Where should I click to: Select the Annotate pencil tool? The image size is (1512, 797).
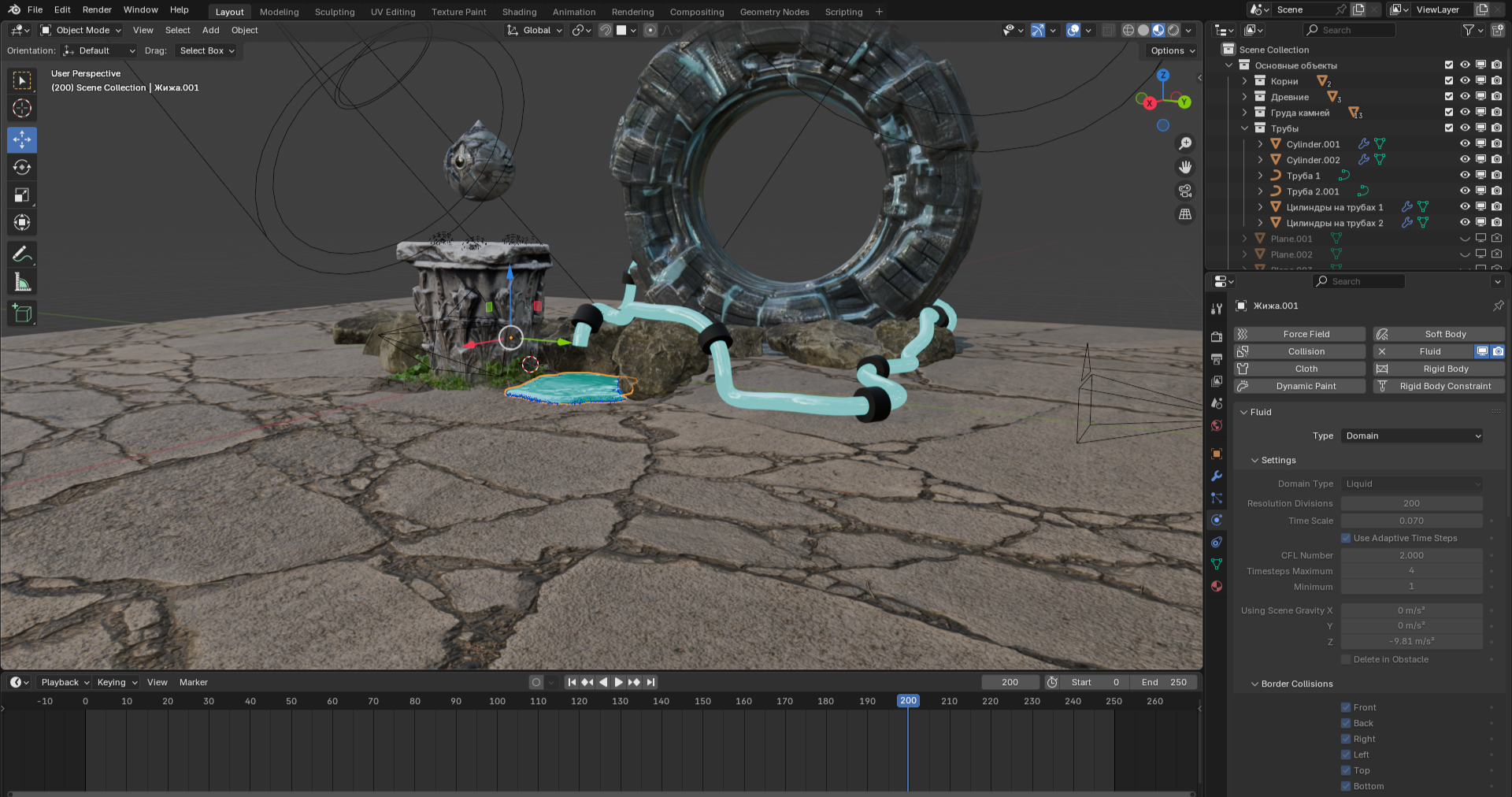click(22, 254)
